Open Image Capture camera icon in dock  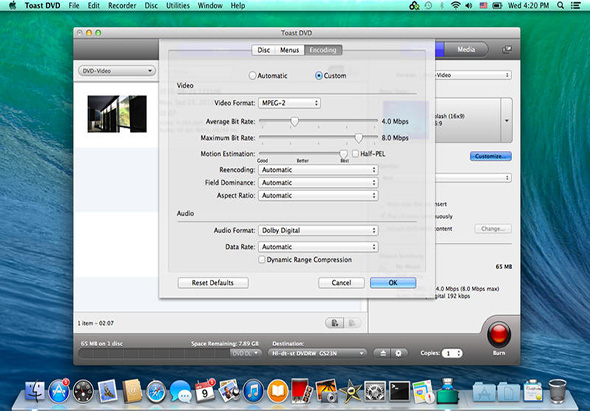[x=326, y=391]
